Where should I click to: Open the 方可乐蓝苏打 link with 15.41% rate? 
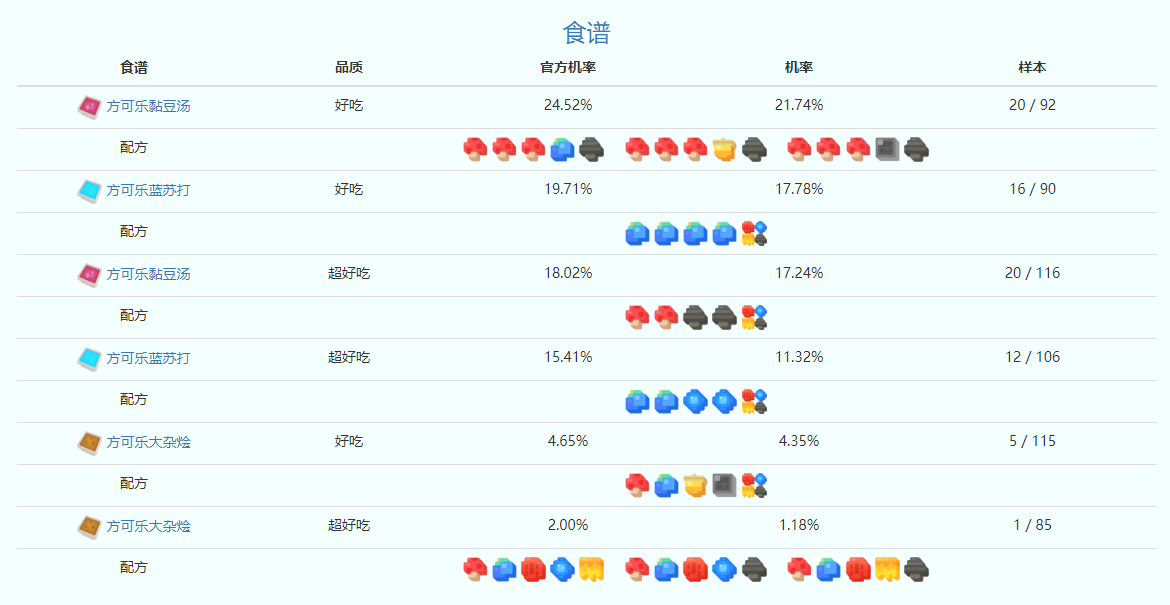[x=148, y=358]
